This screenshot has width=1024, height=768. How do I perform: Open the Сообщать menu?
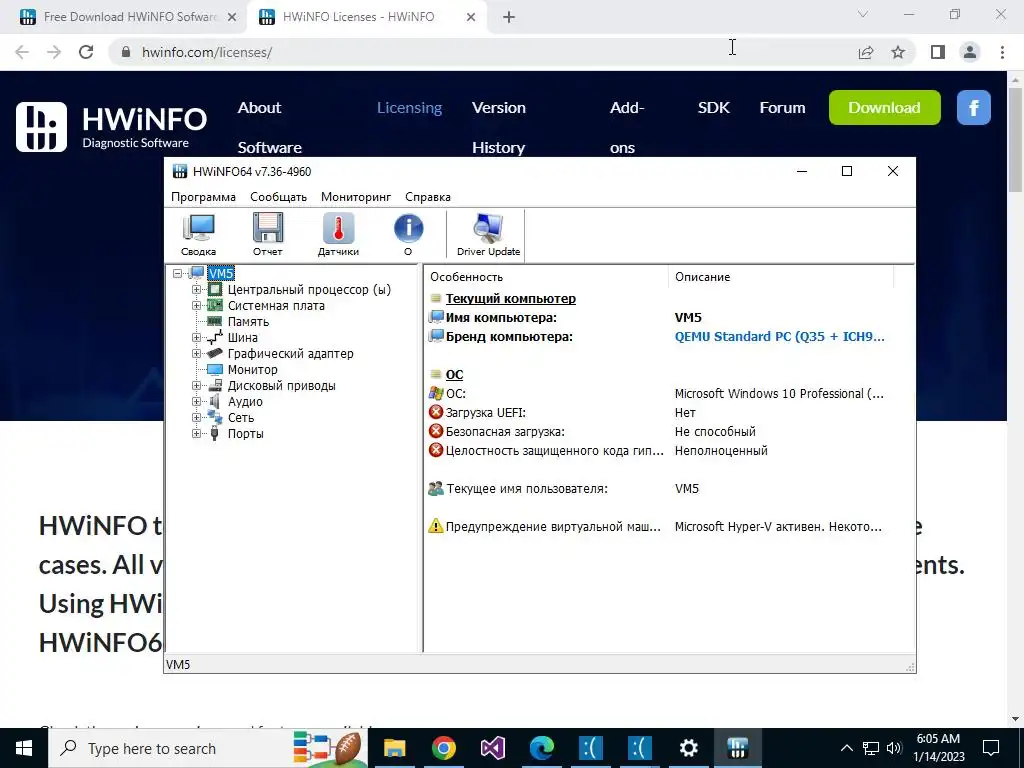coord(278,197)
